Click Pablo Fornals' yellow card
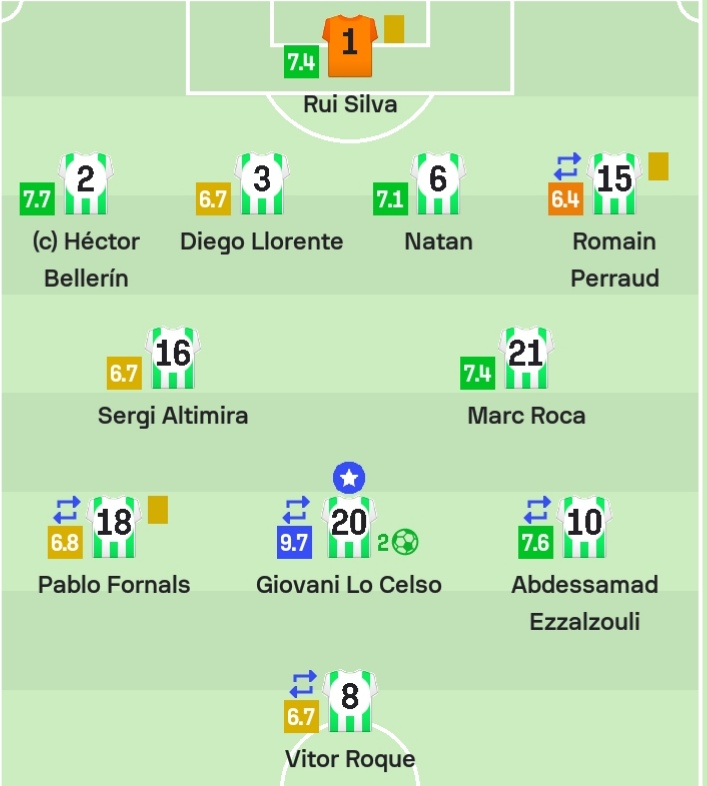 (x=158, y=510)
